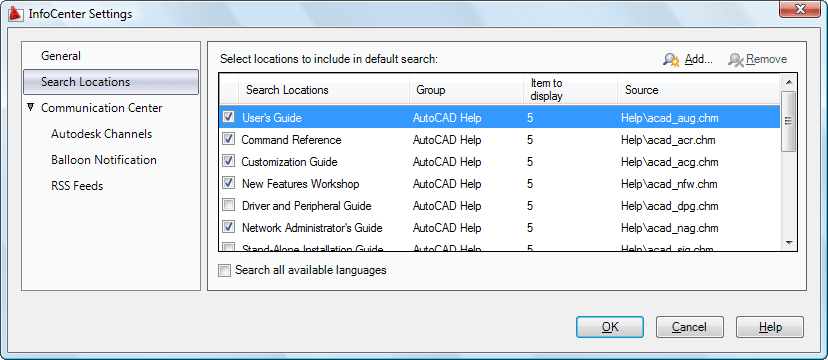Click item count 5 in Customization Guide row
Viewport: 828px width, 360px height.
coord(530,162)
